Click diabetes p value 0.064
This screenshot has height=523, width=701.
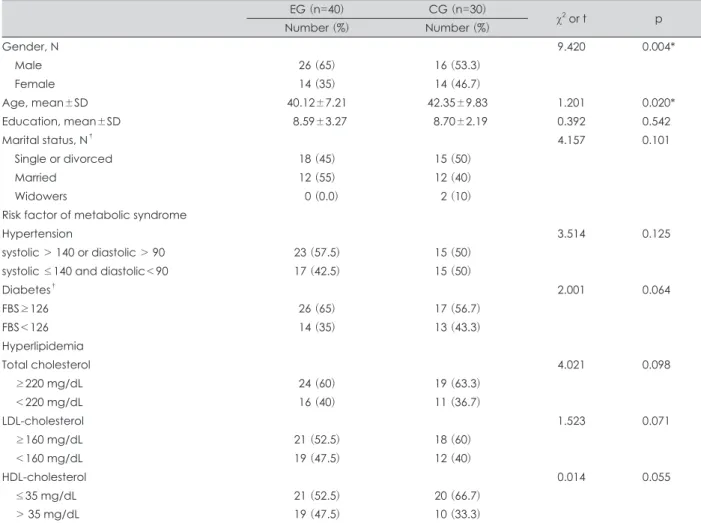click(656, 290)
